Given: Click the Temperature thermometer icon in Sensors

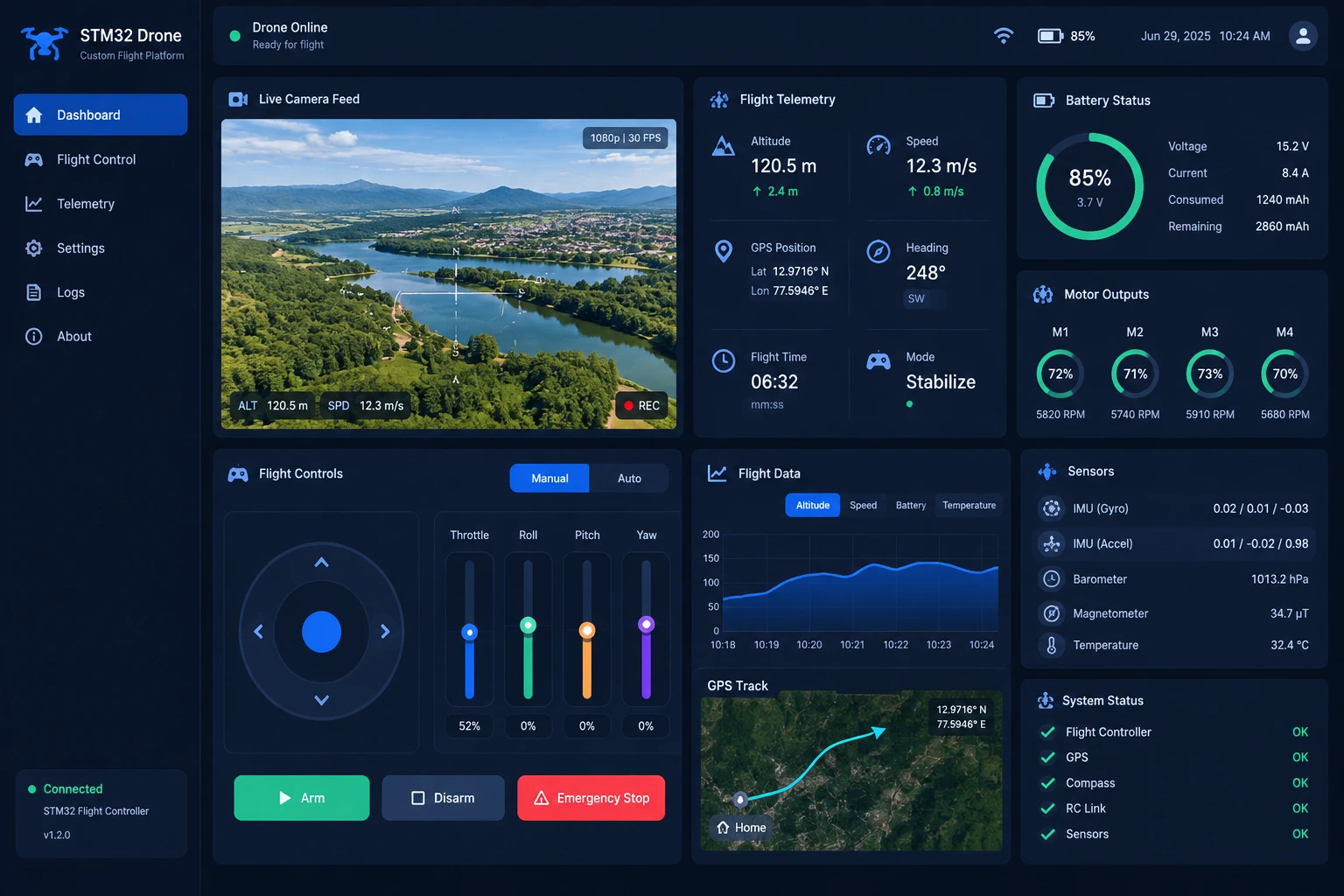Looking at the screenshot, I should tap(1052, 645).
